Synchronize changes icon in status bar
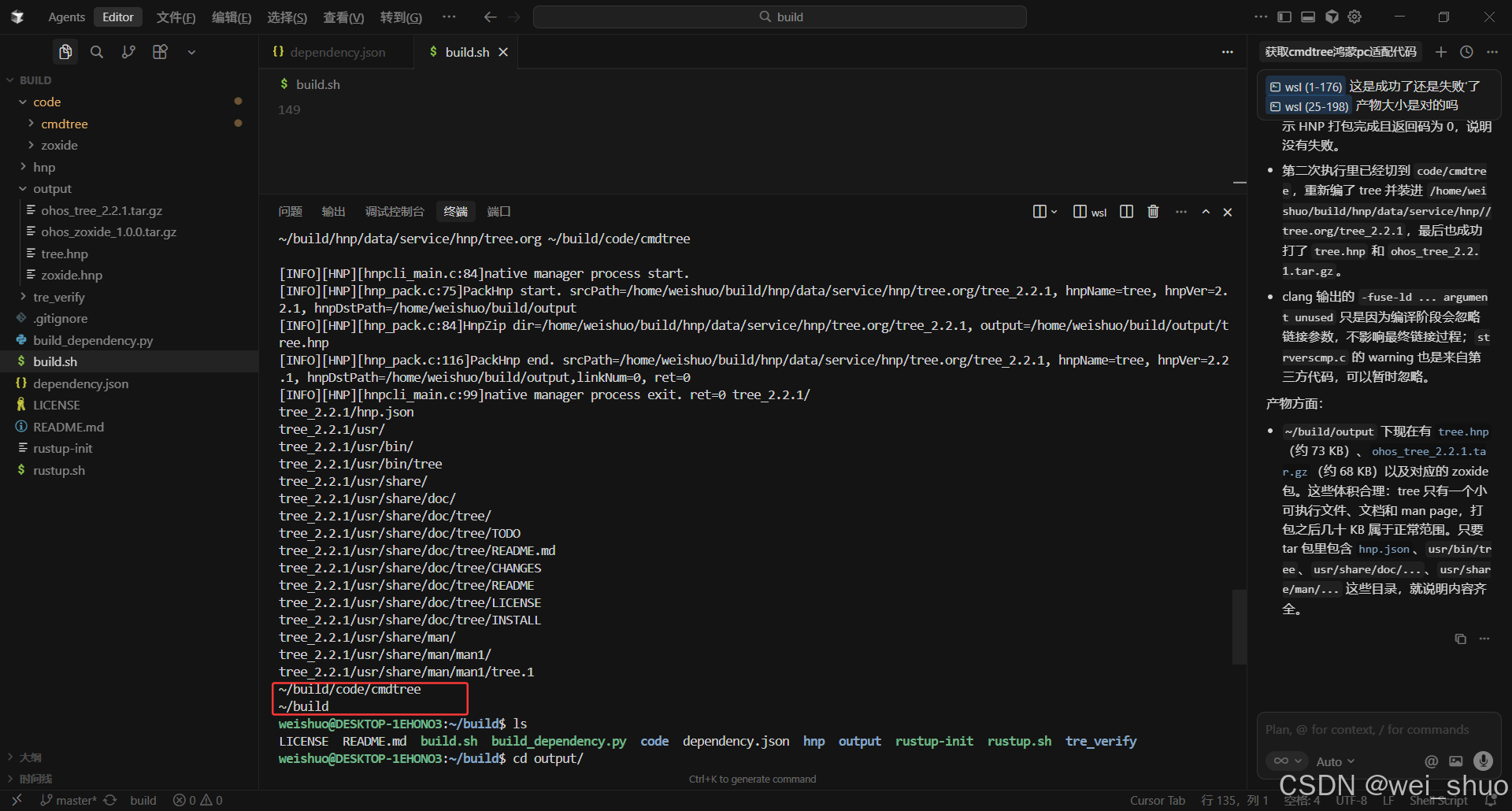 click(x=110, y=800)
